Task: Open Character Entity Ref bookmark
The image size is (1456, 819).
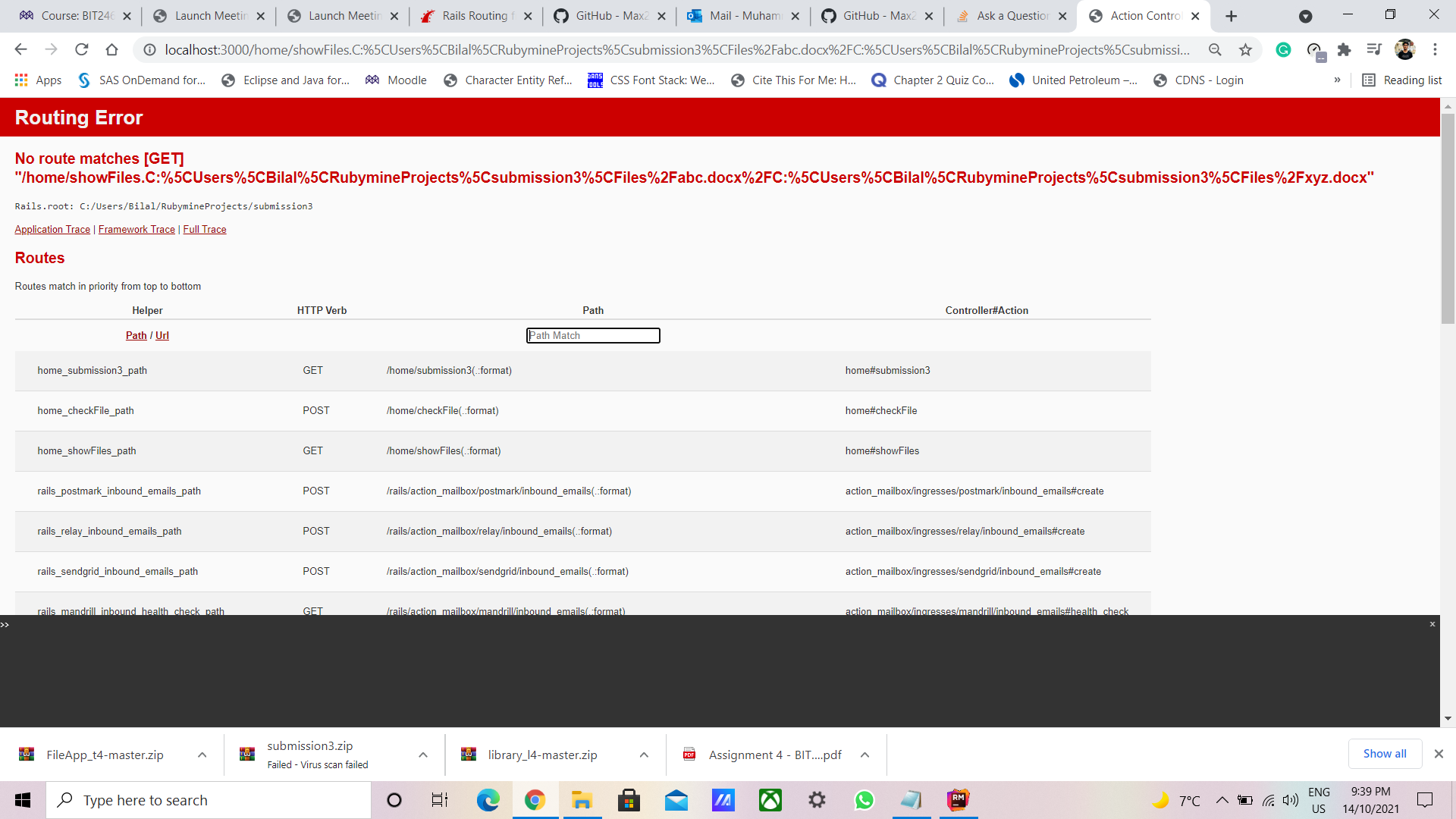Action: [x=507, y=80]
